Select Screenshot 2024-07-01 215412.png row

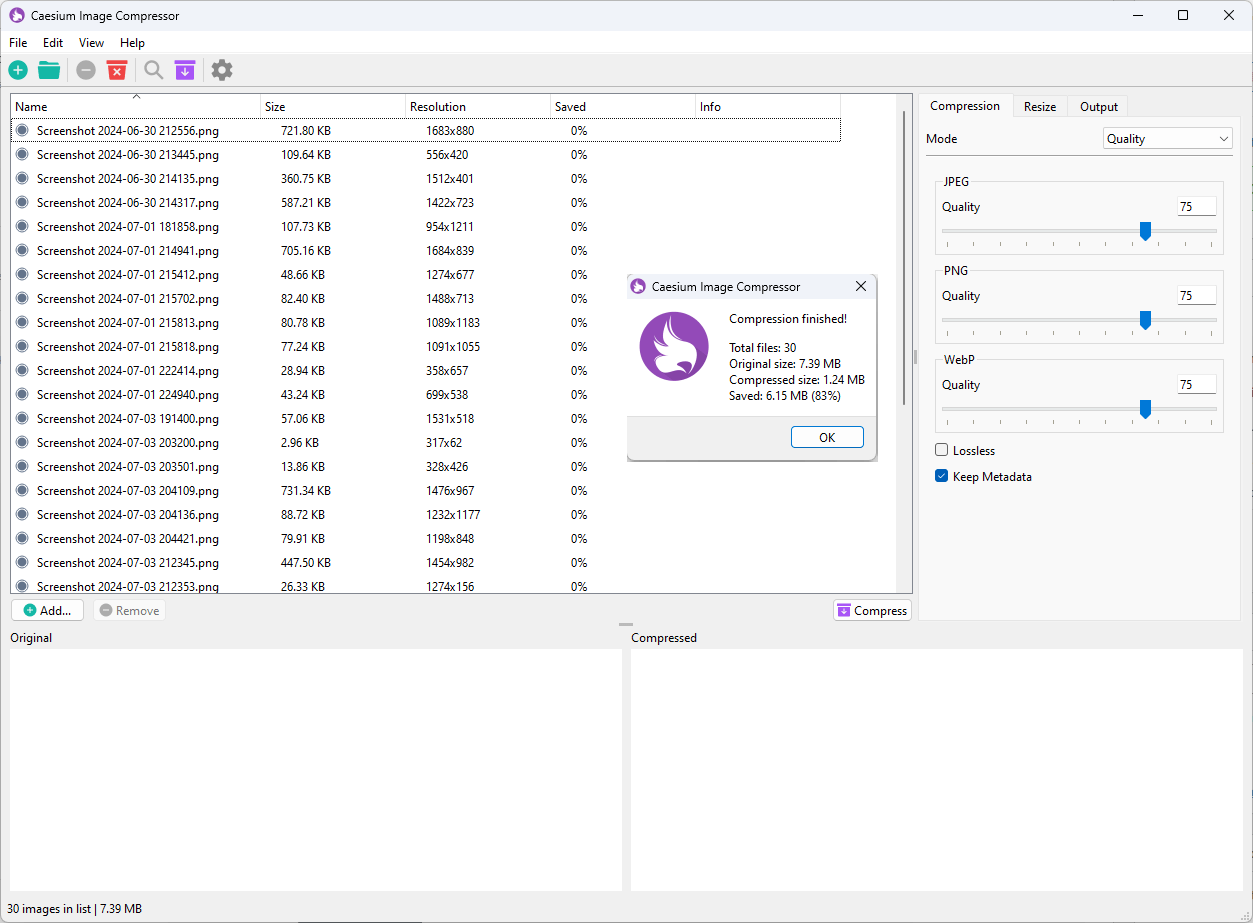click(x=426, y=275)
